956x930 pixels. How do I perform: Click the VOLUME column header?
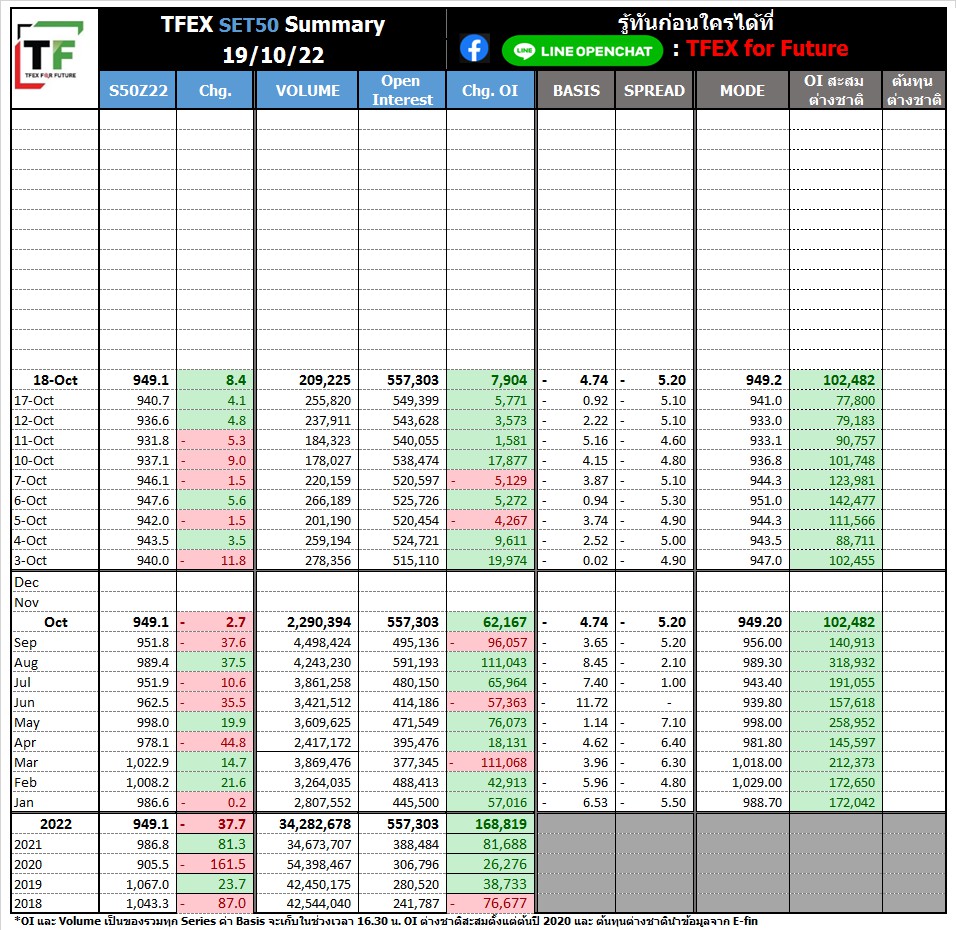[x=307, y=90]
